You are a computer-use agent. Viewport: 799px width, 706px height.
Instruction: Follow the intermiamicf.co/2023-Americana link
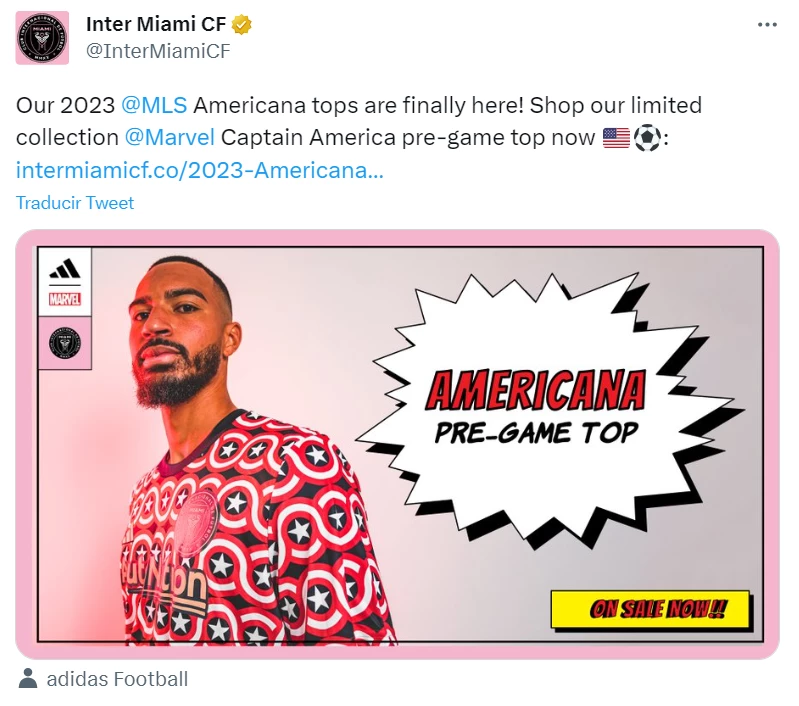199,170
